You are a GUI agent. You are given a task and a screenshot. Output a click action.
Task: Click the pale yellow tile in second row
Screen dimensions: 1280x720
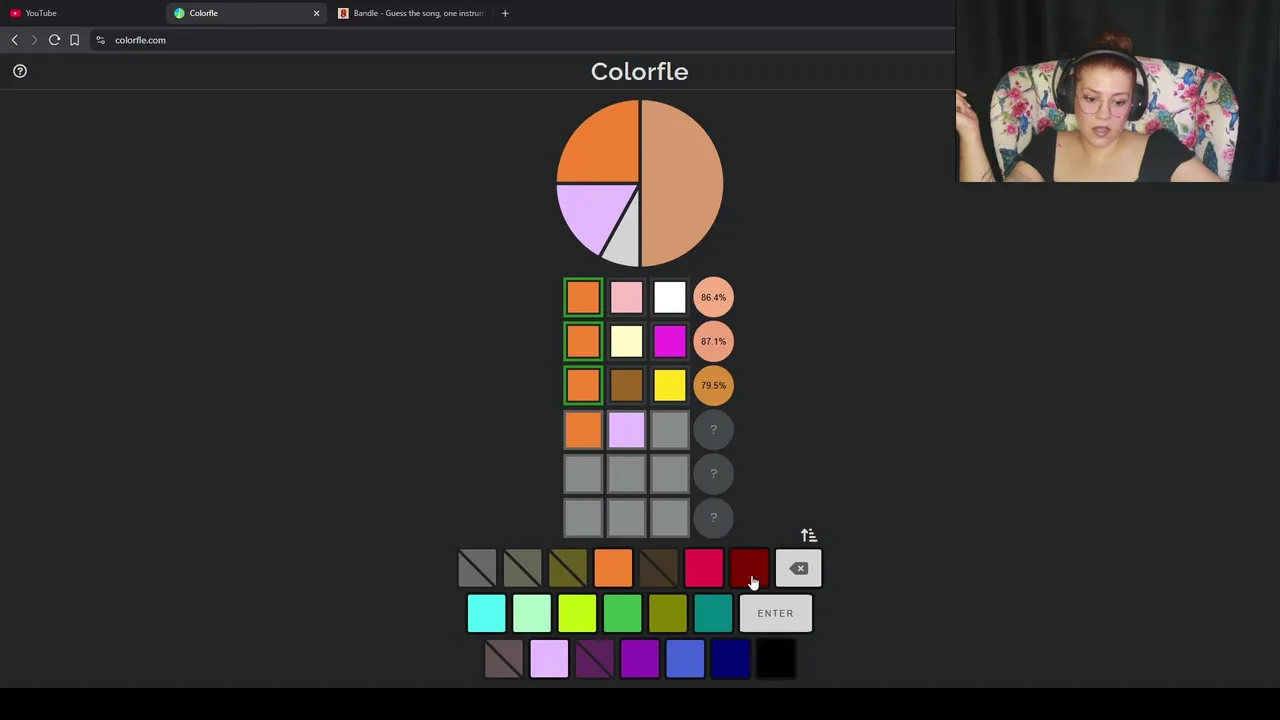[x=626, y=341]
